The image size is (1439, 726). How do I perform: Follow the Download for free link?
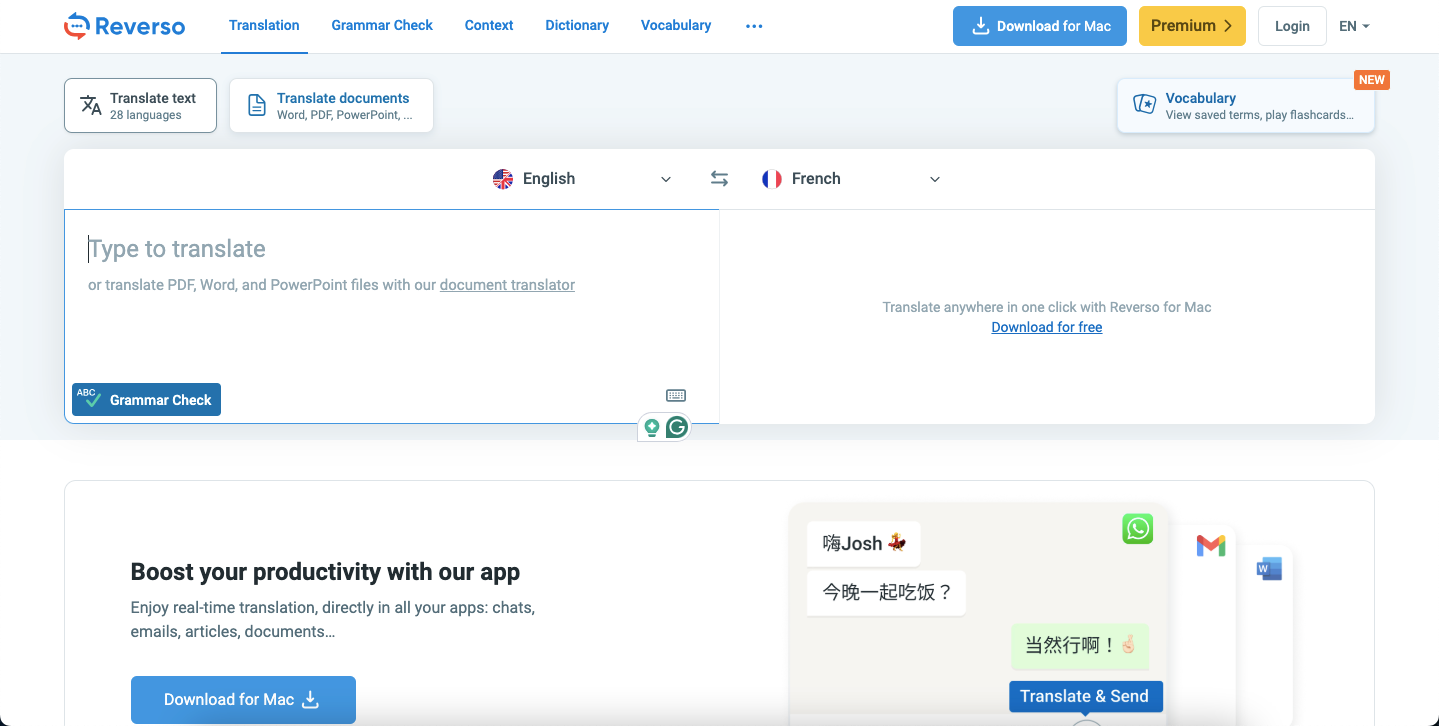1047,327
